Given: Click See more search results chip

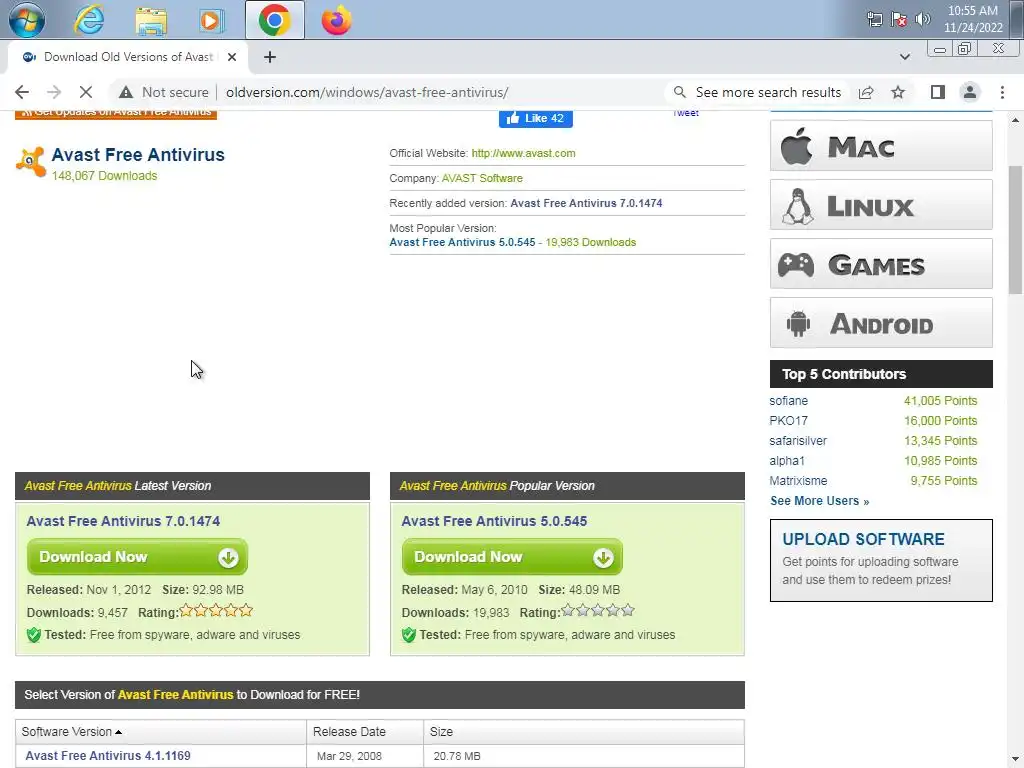Looking at the screenshot, I should tap(757, 92).
